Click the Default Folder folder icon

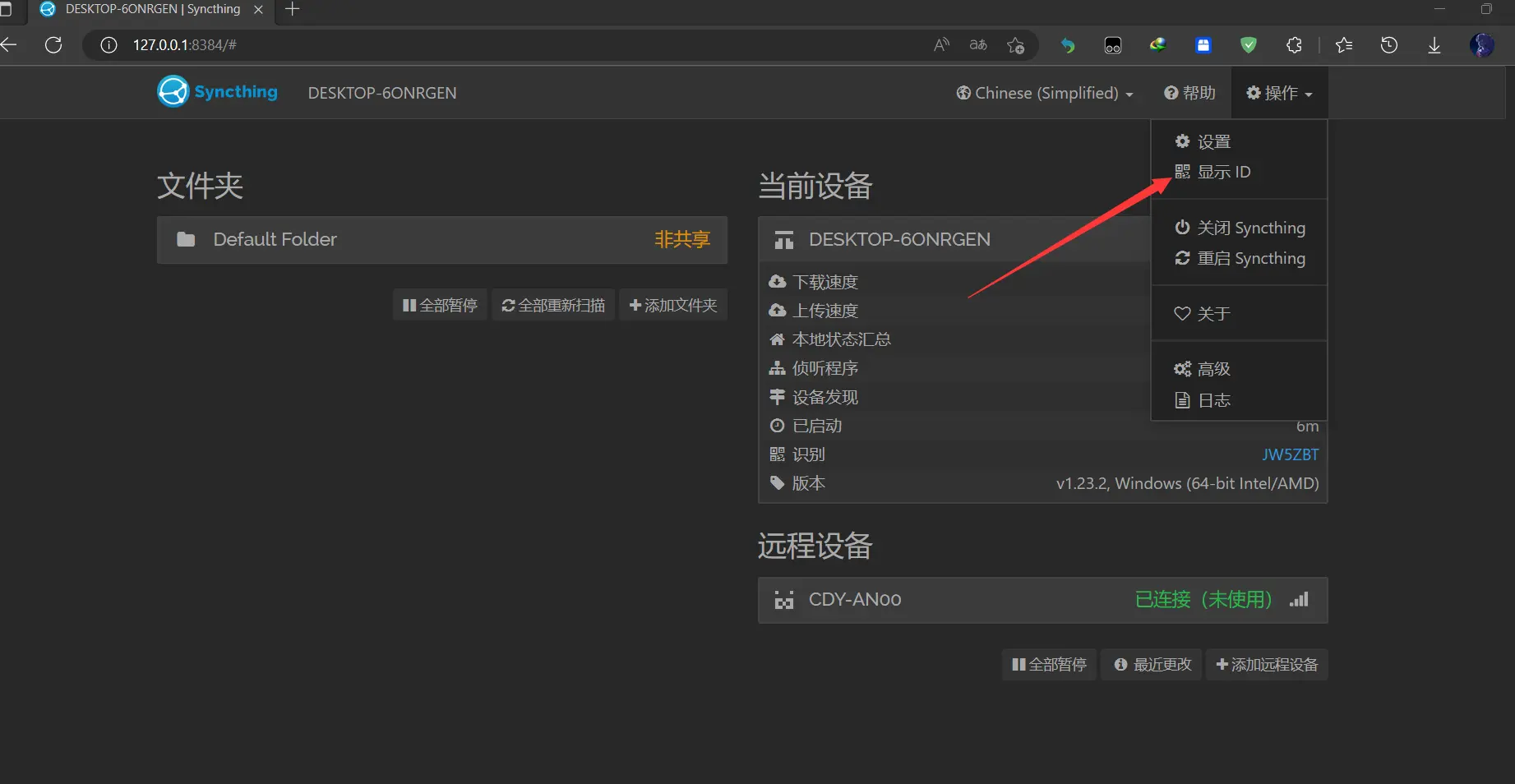click(x=186, y=239)
